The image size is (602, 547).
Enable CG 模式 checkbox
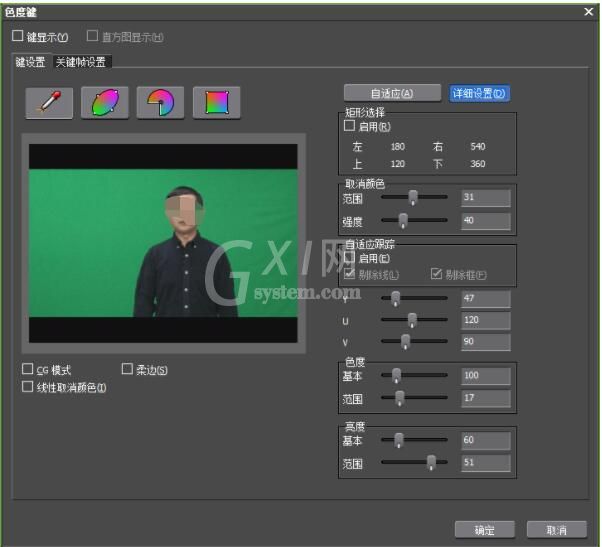pos(27,369)
